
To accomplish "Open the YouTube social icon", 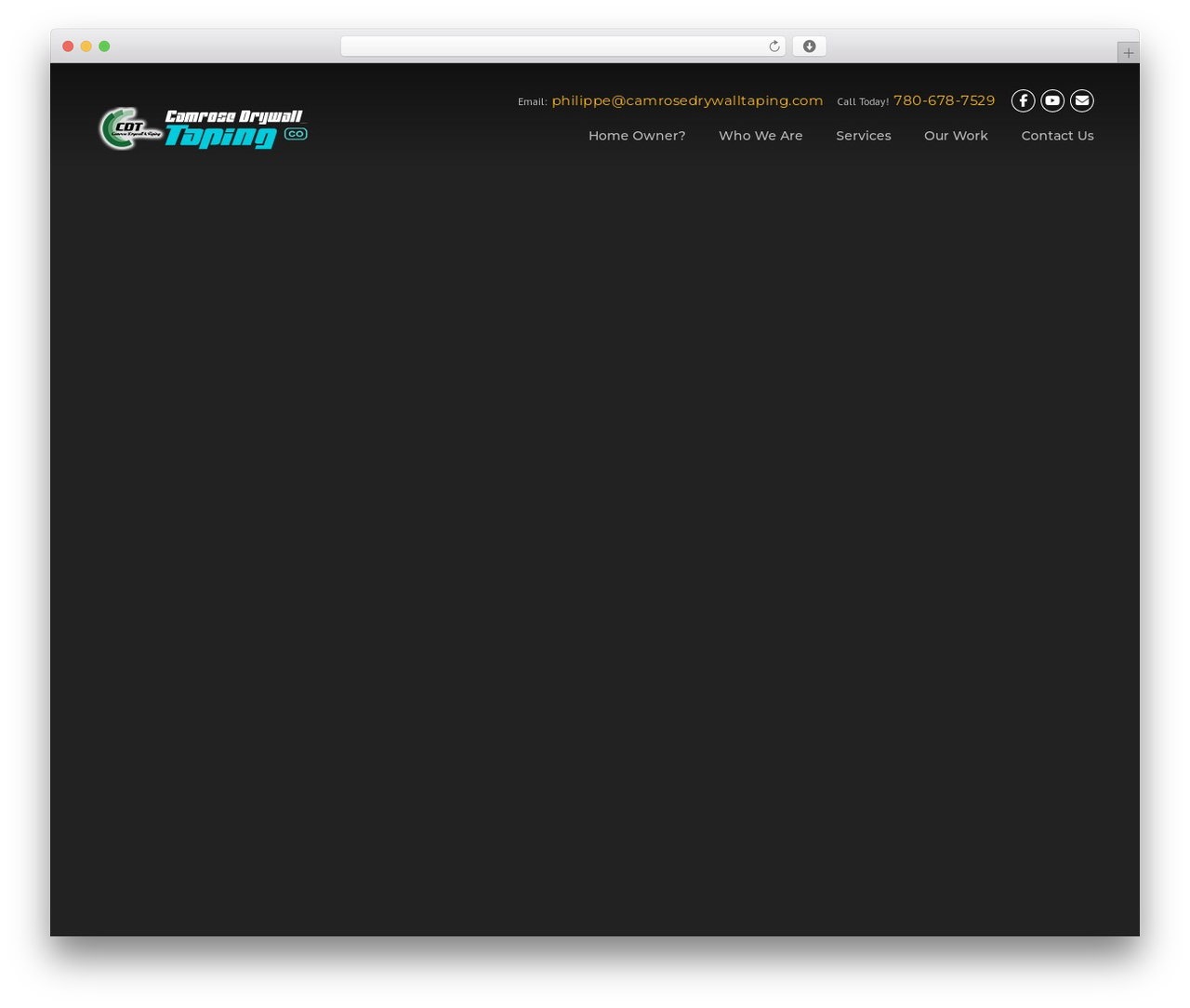I will [x=1052, y=100].
